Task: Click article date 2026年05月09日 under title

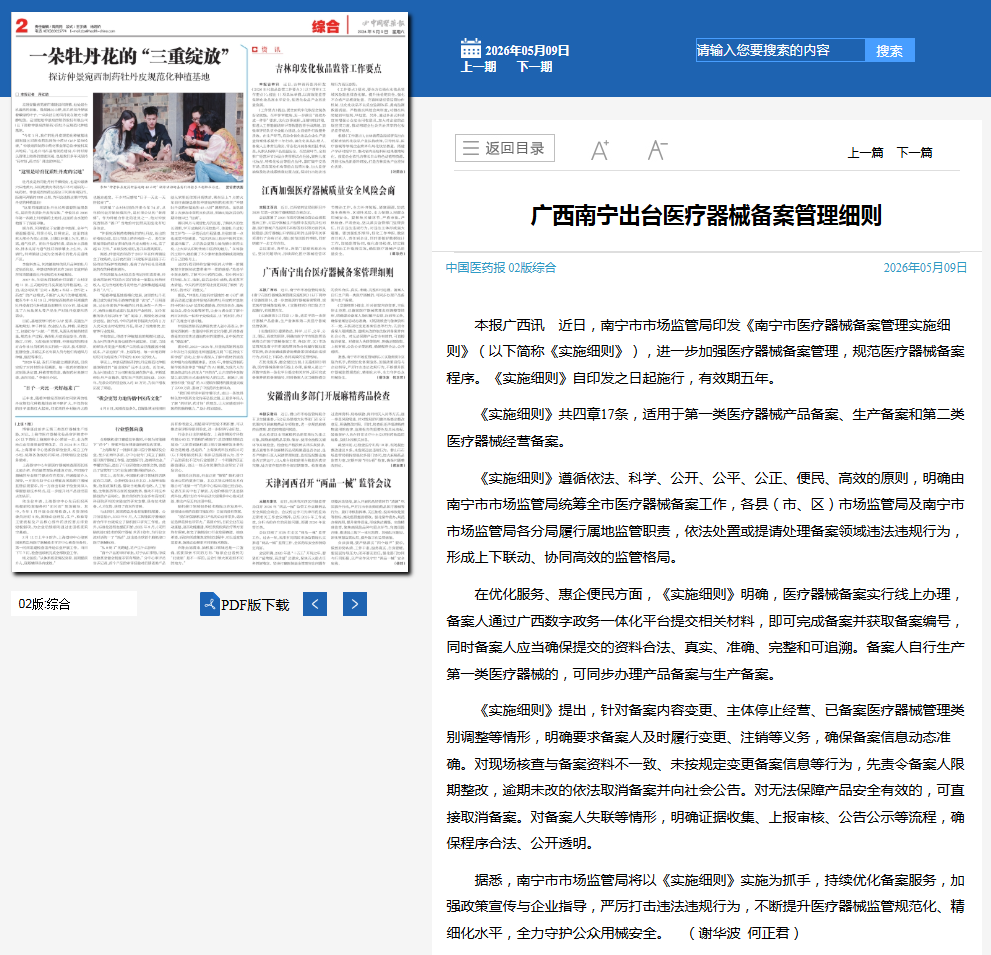Action: pos(925,267)
